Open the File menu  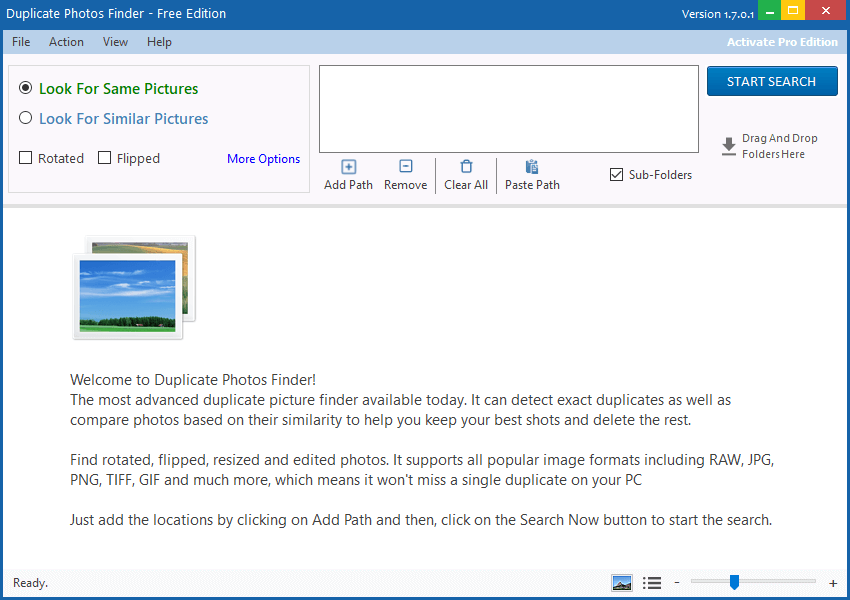(x=20, y=42)
